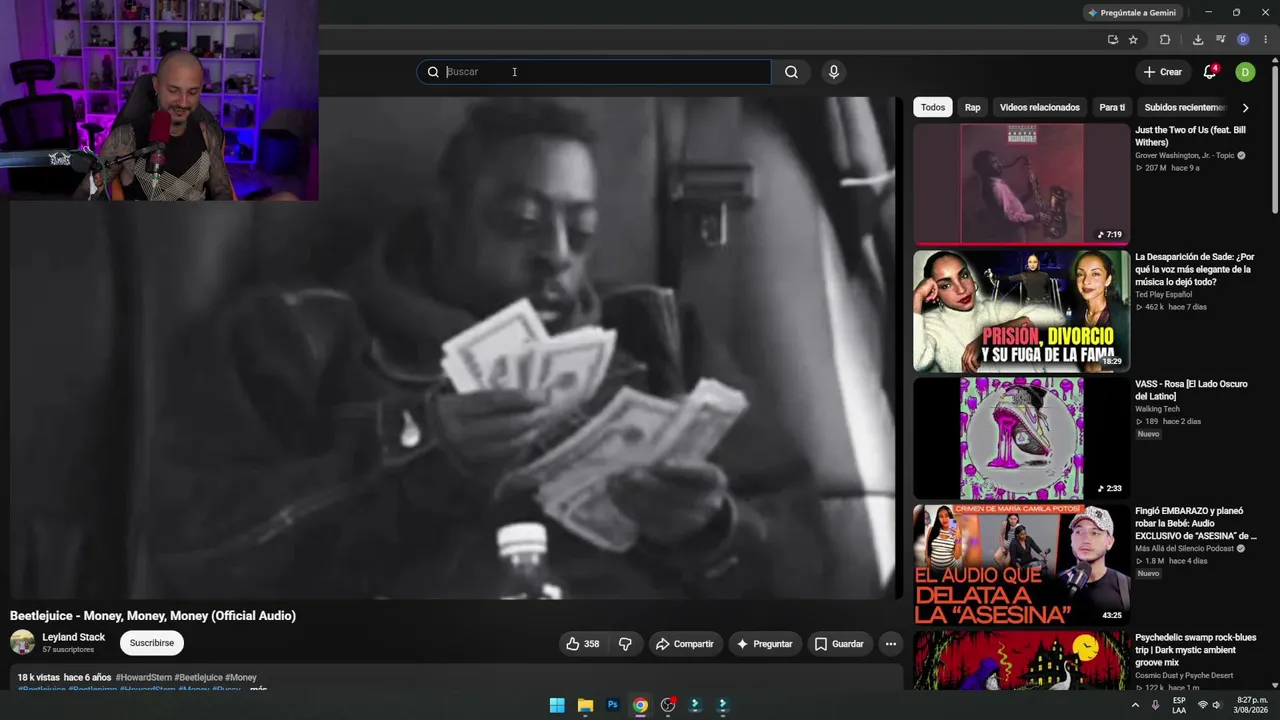Select the Todos filter chip

933,107
